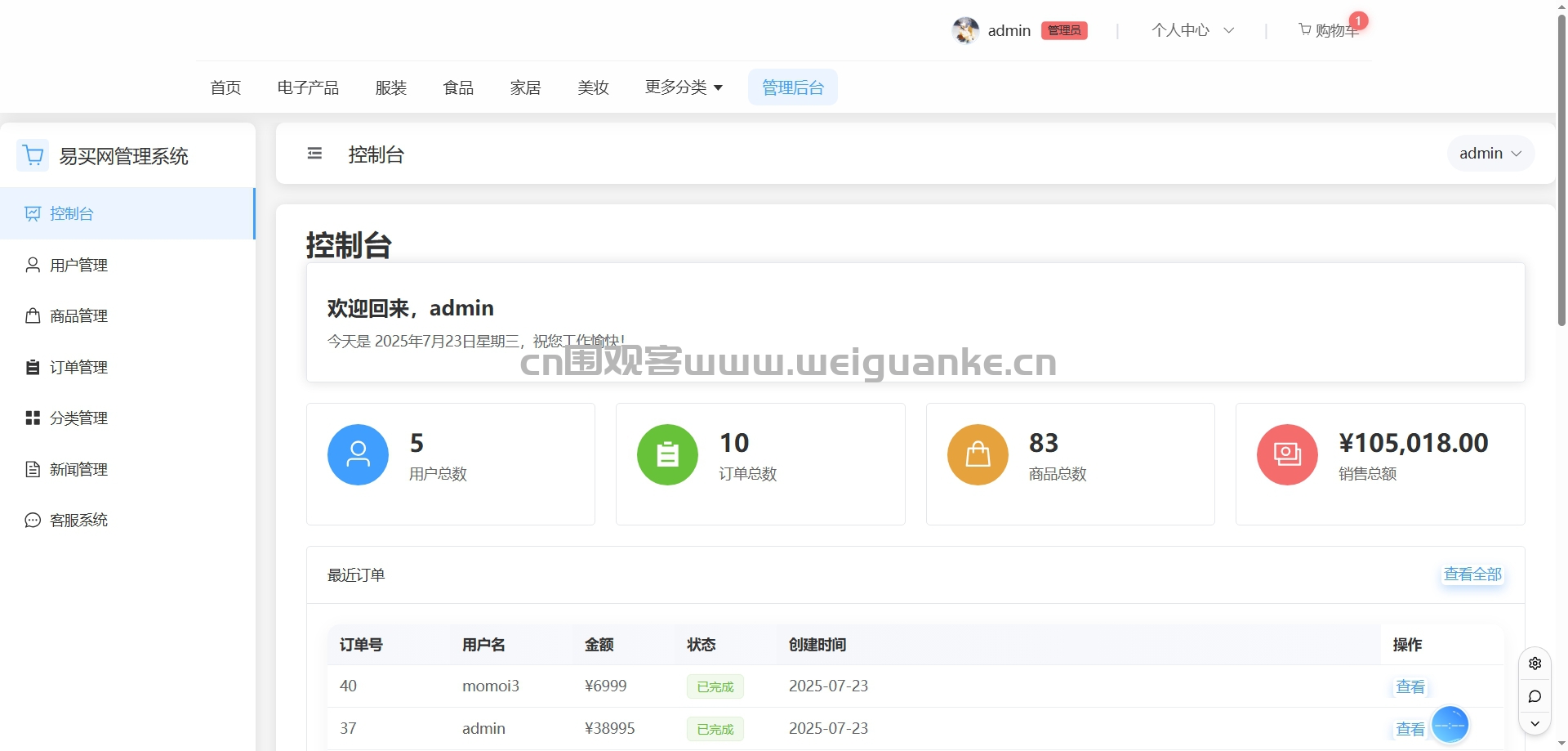
Task: Open the 美妆 category
Action: pos(593,87)
